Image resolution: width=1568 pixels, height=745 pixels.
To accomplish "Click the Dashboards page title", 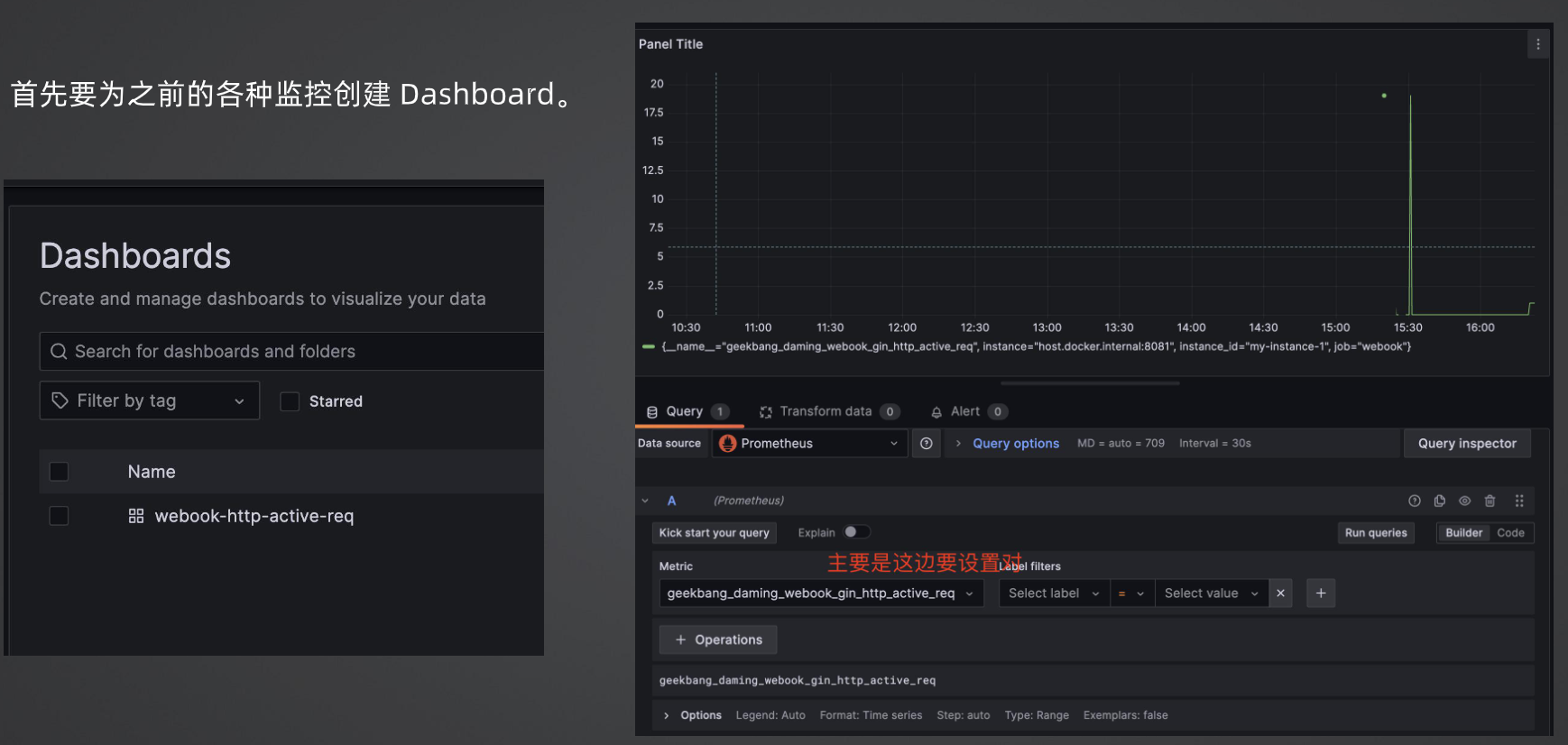I will coord(135,256).
